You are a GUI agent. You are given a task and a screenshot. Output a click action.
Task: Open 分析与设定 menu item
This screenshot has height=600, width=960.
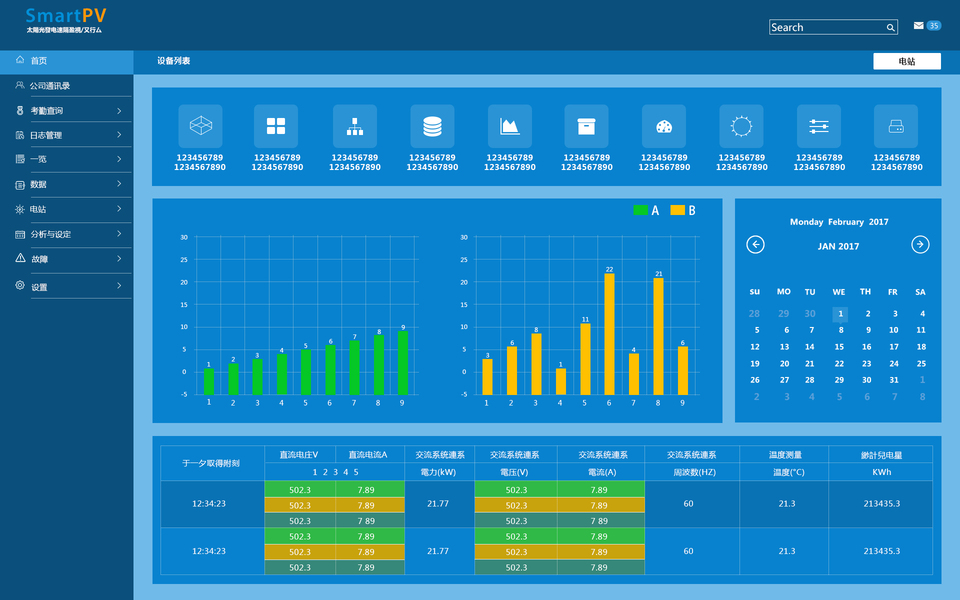tap(50, 234)
